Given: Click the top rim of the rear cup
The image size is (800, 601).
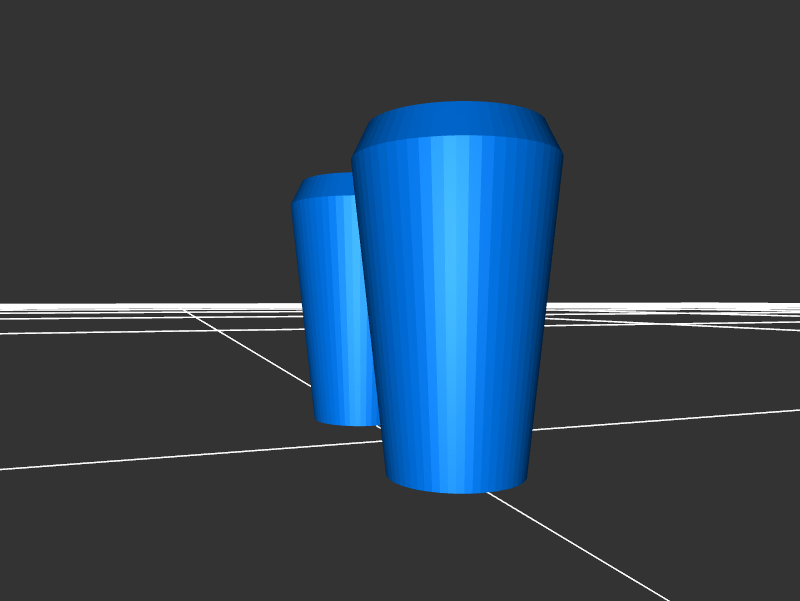Looking at the screenshot, I should [x=325, y=185].
